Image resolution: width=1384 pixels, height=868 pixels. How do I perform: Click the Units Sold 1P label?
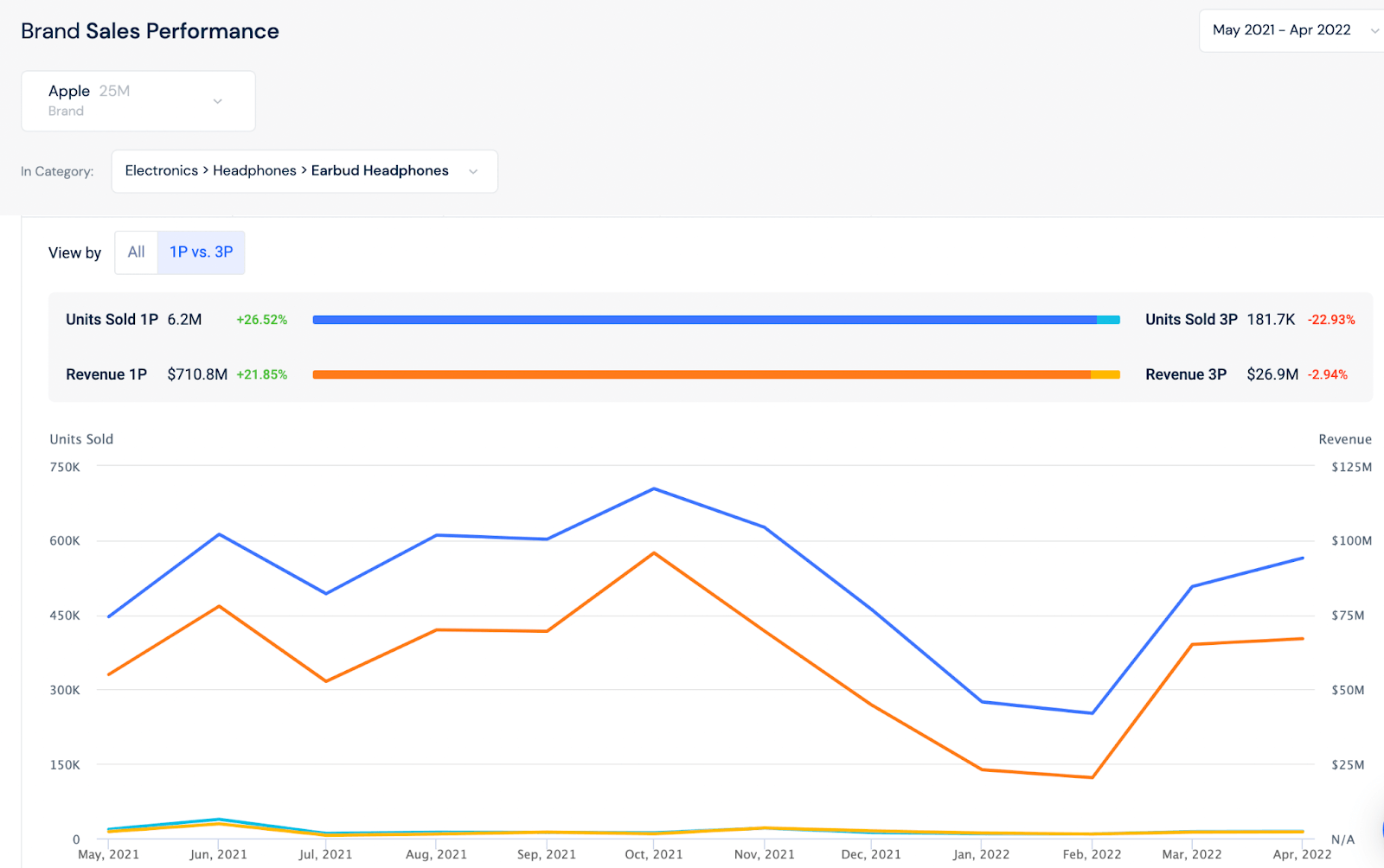click(x=112, y=320)
